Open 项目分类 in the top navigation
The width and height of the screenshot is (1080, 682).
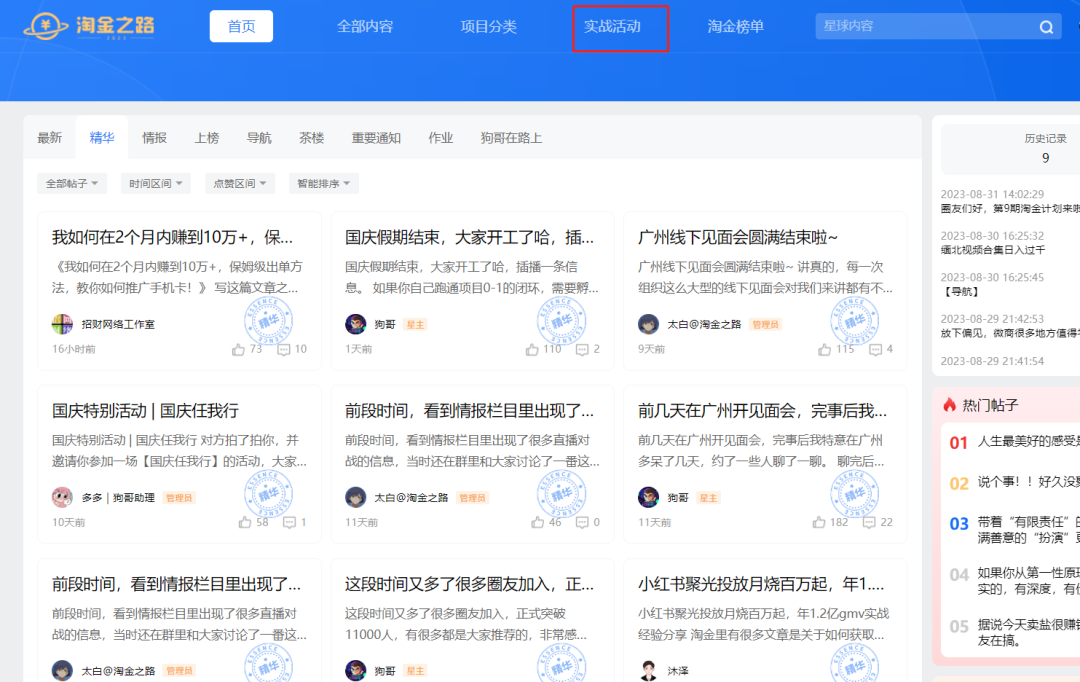click(488, 26)
